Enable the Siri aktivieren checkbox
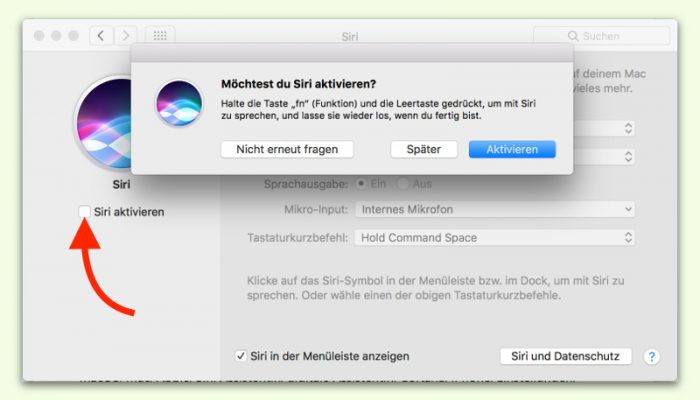This screenshot has width=700, height=400. (x=84, y=212)
